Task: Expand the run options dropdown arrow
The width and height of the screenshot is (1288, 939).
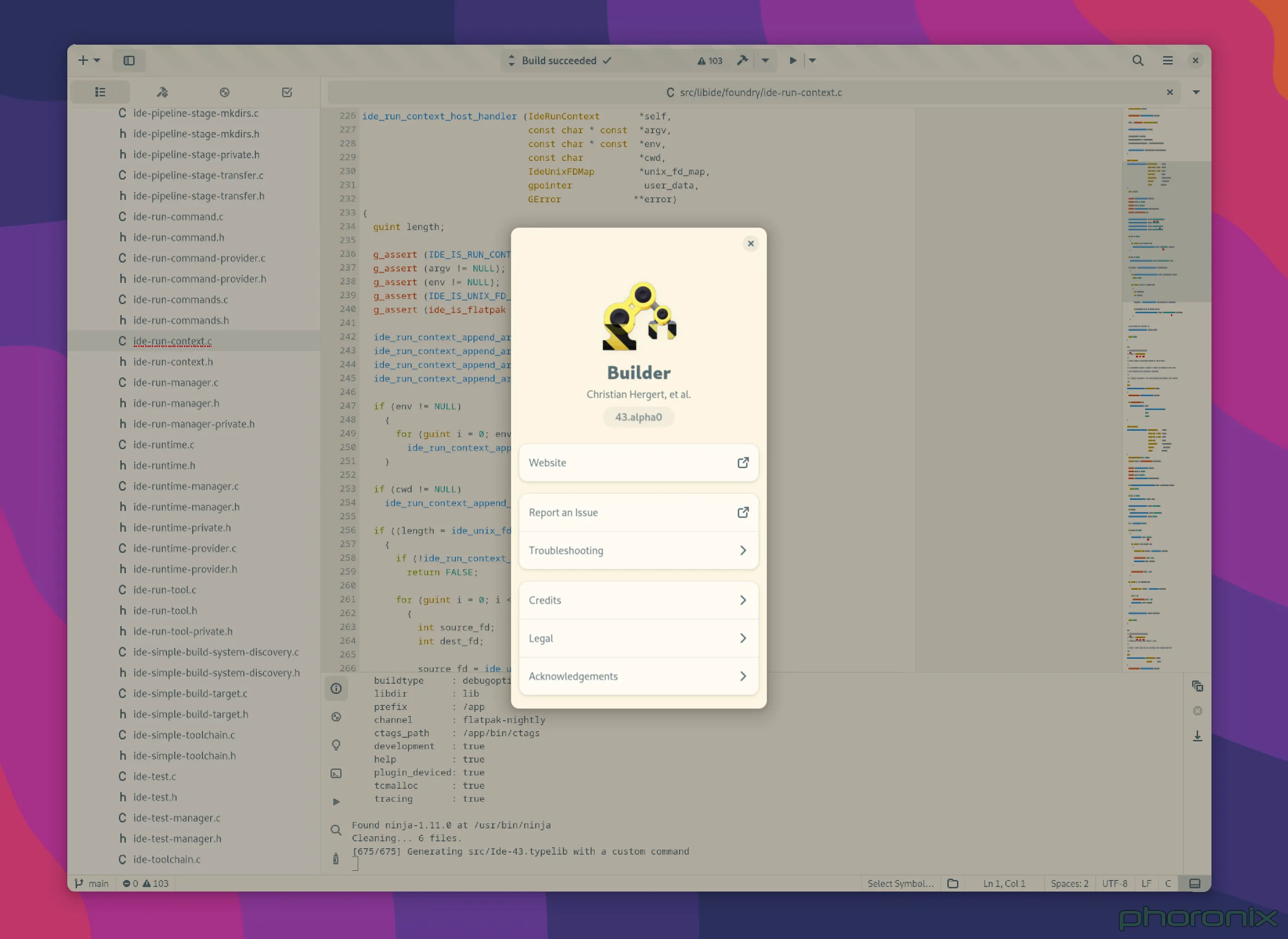Action: 813,60
